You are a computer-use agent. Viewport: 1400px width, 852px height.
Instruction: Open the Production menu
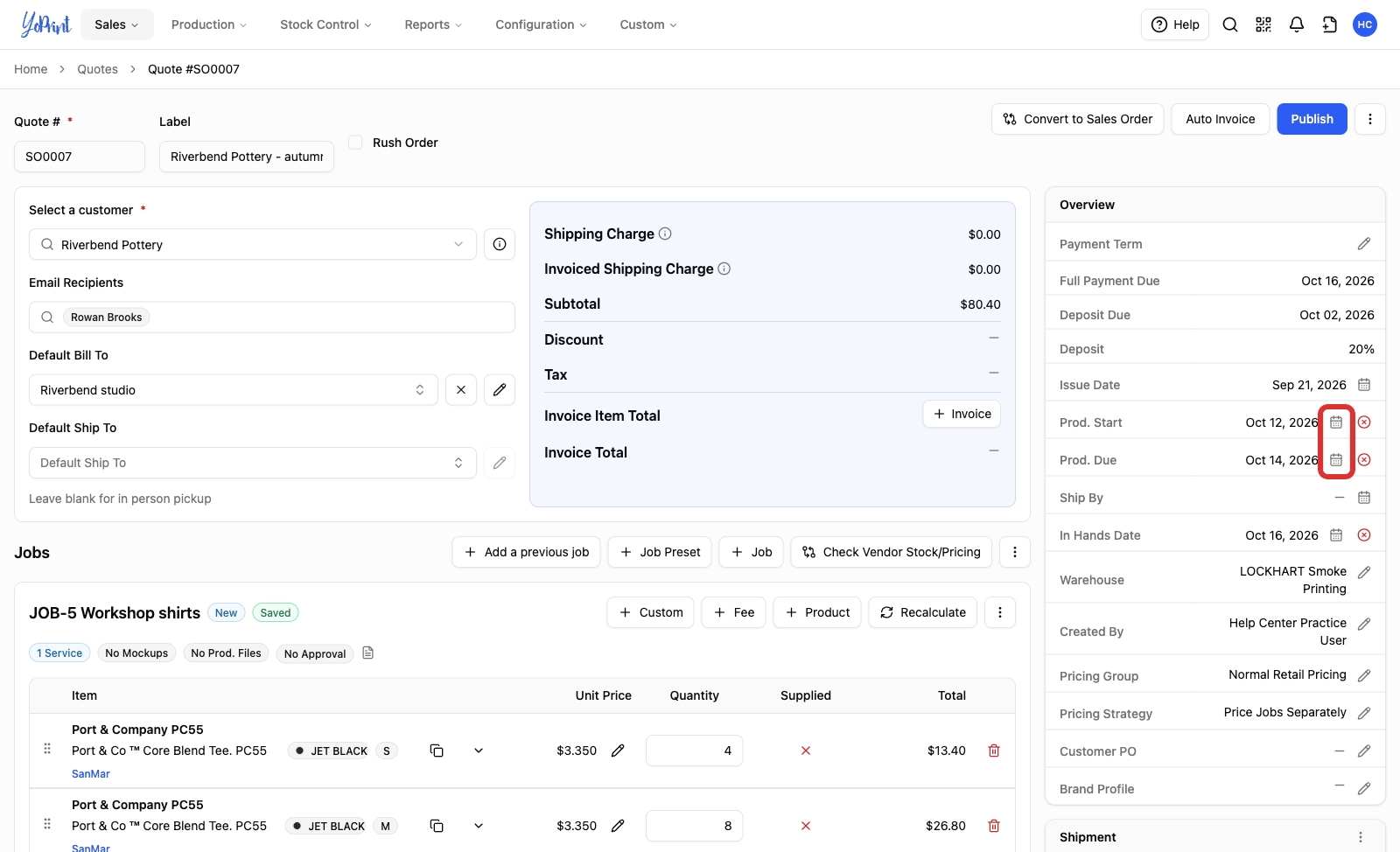[209, 24]
